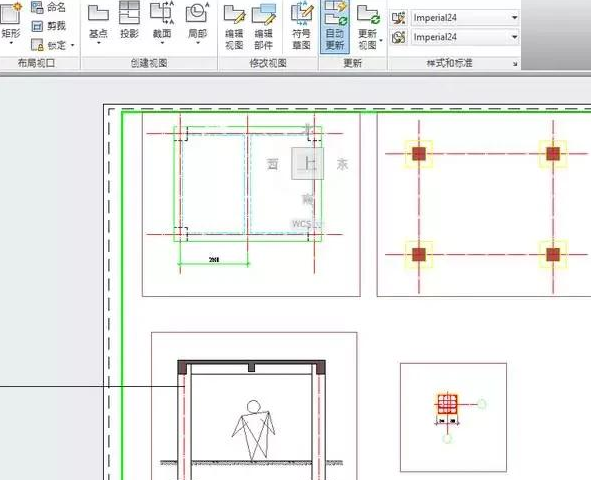
Task: Click the section view style icon beside first Imperial24
Action: [398, 18]
